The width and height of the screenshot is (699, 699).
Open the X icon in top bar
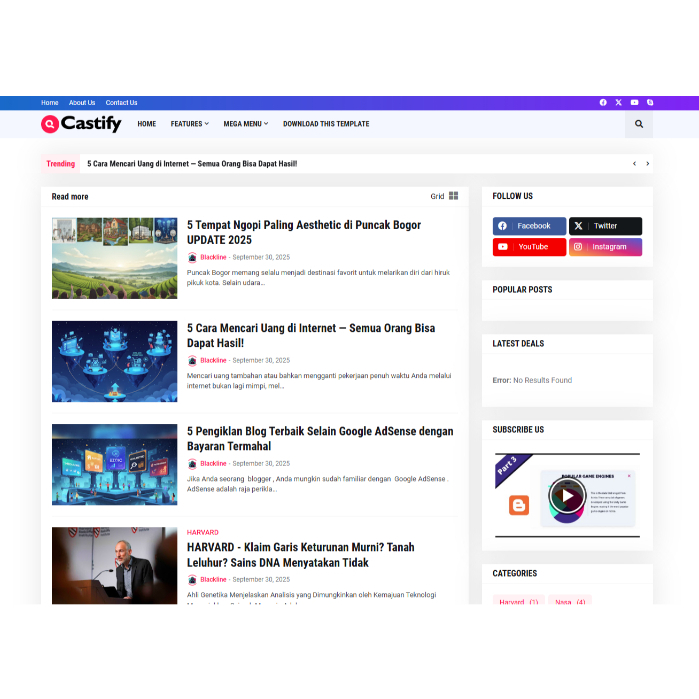coord(618,103)
